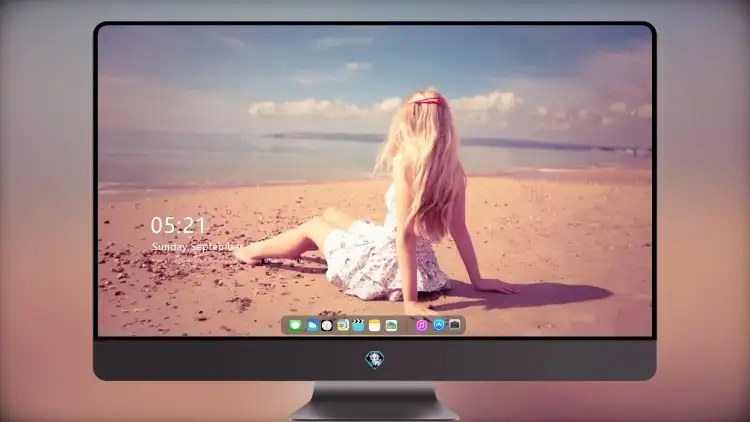Launch the pink iTunes music icon
The width and height of the screenshot is (750, 422).
click(421, 325)
